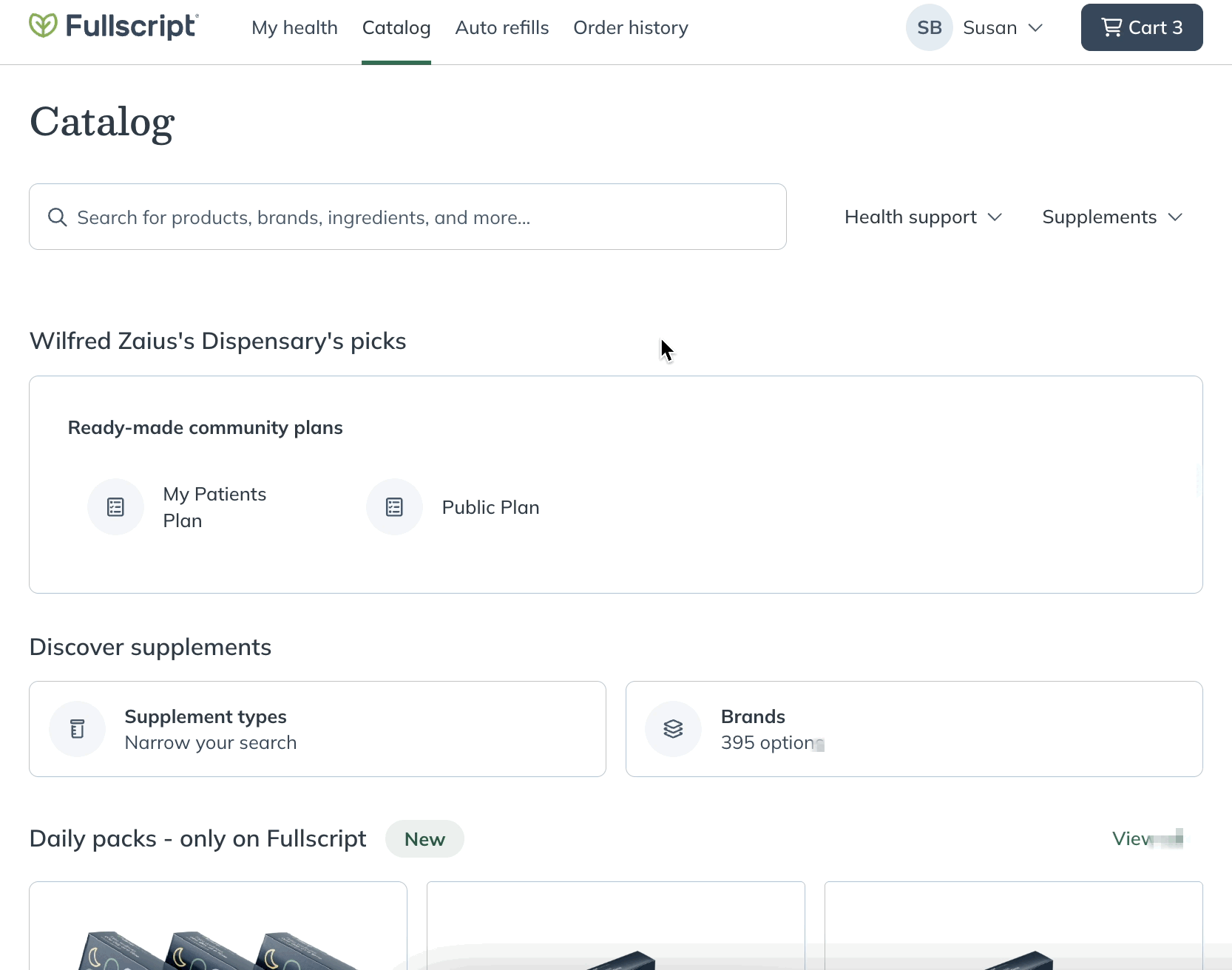Click "Ready-made community plans" label
This screenshot has width=1232, height=970.
pyautogui.click(x=206, y=427)
